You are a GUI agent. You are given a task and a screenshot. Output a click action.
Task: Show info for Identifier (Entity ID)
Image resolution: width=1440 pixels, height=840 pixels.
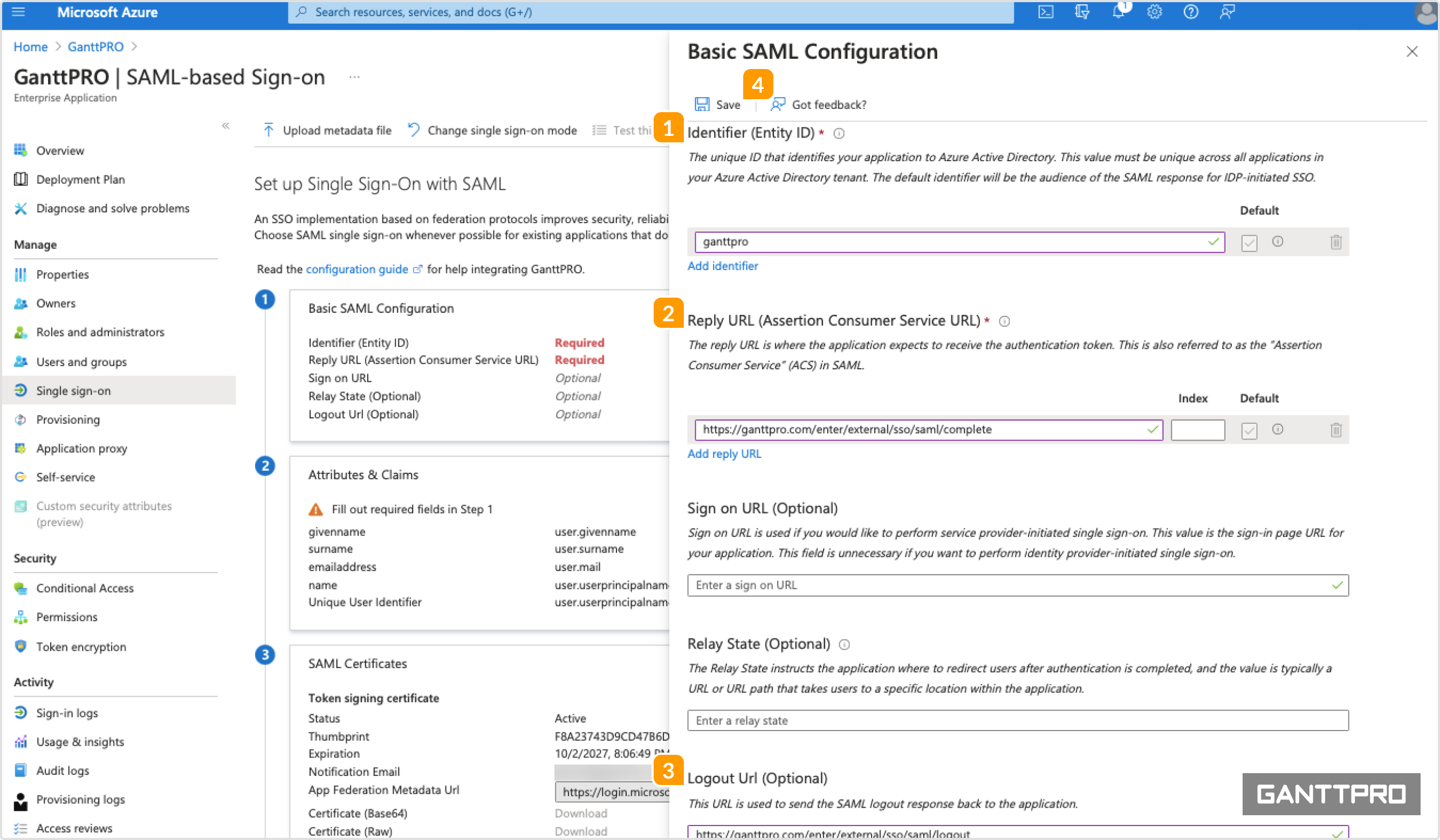[x=839, y=133]
